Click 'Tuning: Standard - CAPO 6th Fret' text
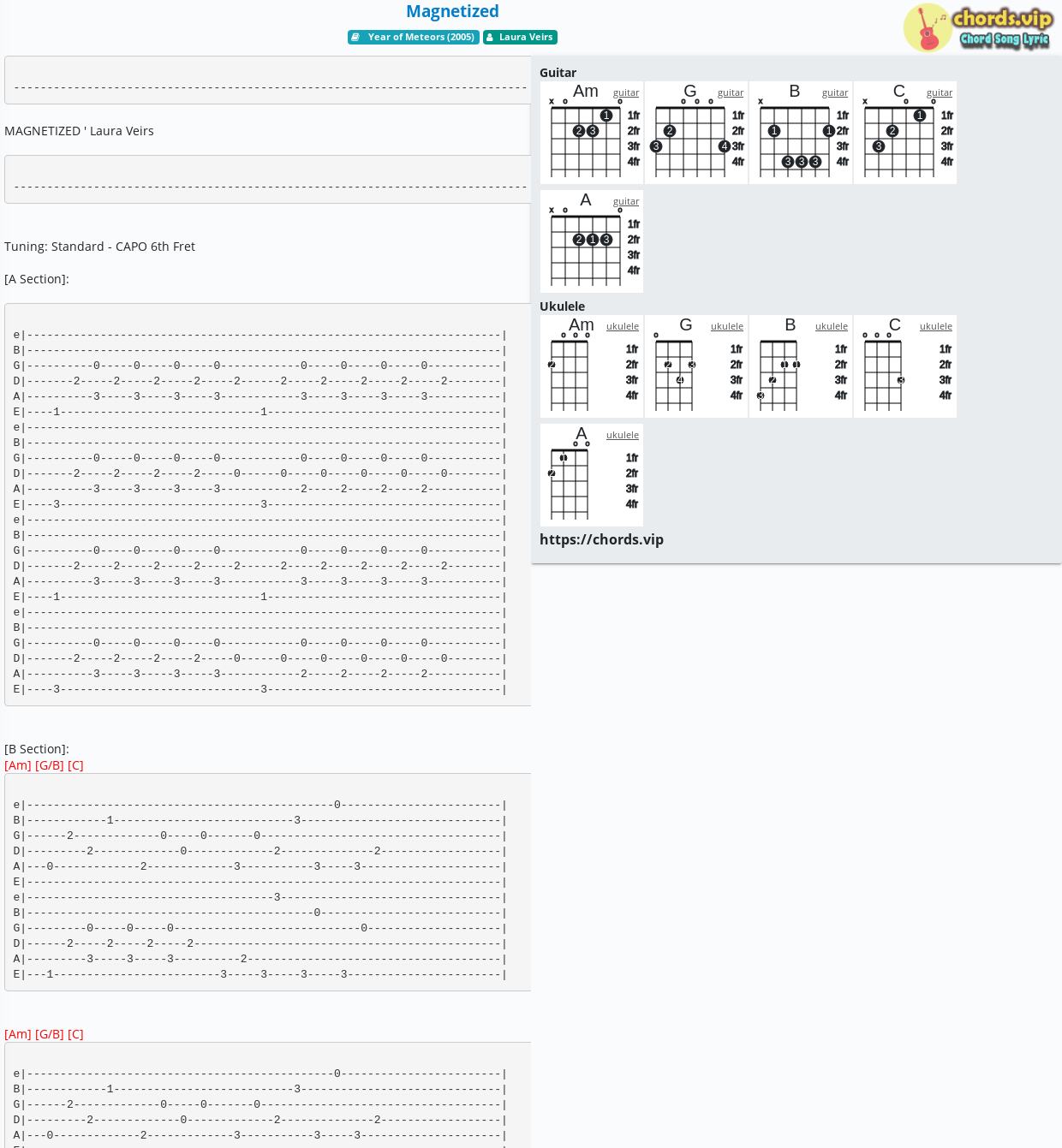Viewport: 1062px width, 1148px height. coord(99,247)
